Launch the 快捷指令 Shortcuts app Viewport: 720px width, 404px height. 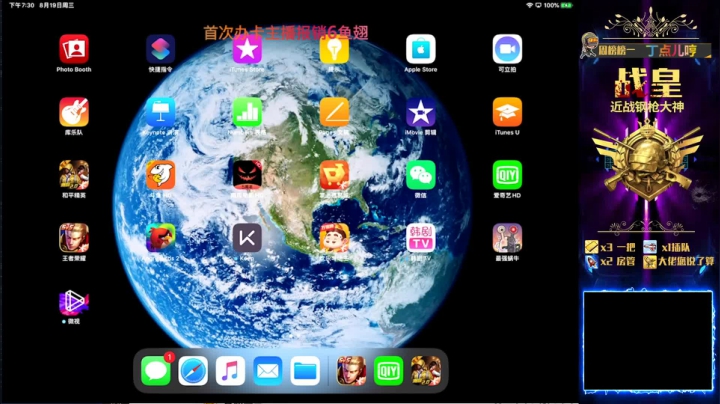pos(160,49)
